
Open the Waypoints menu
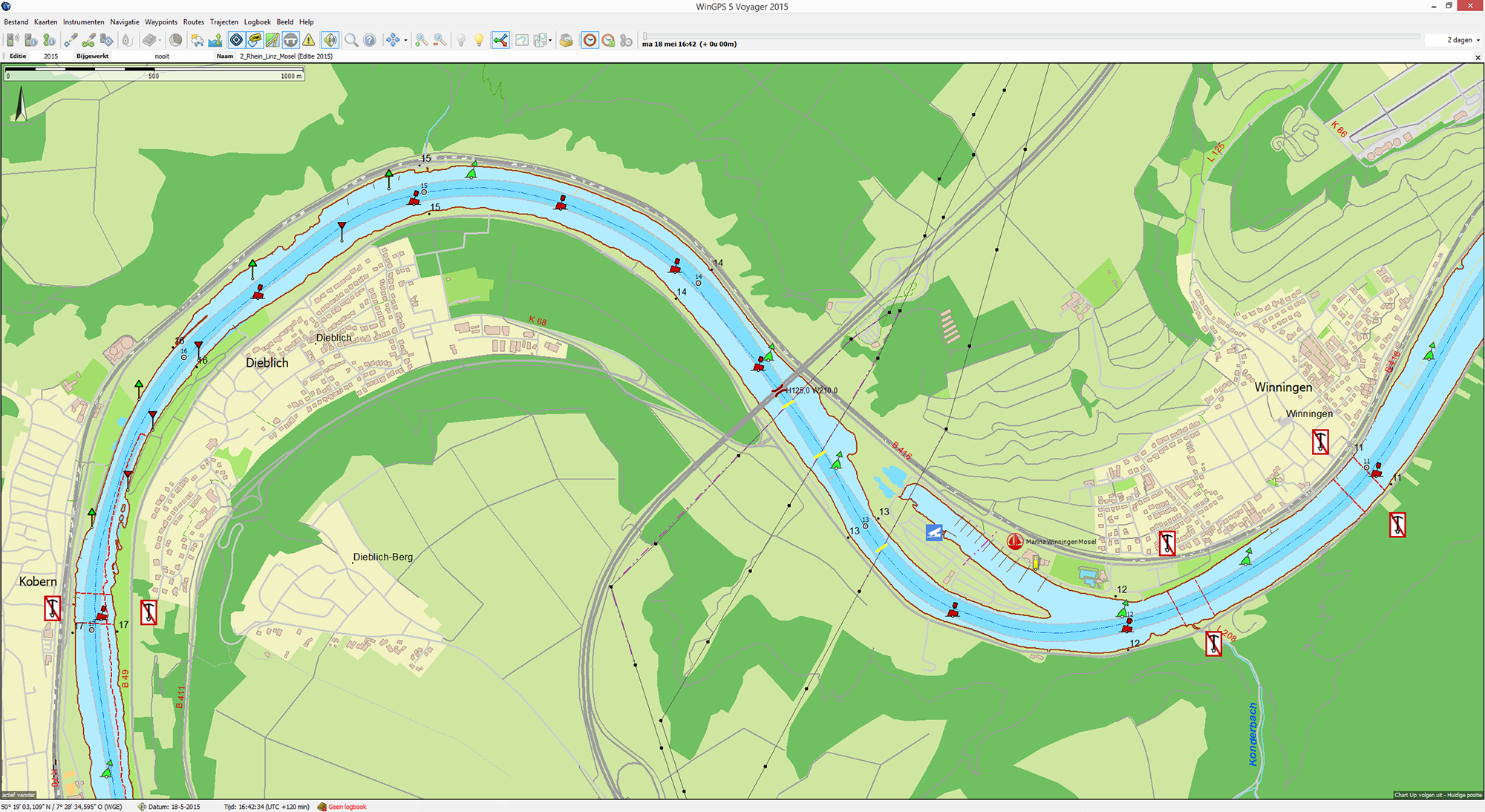tap(161, 22)
